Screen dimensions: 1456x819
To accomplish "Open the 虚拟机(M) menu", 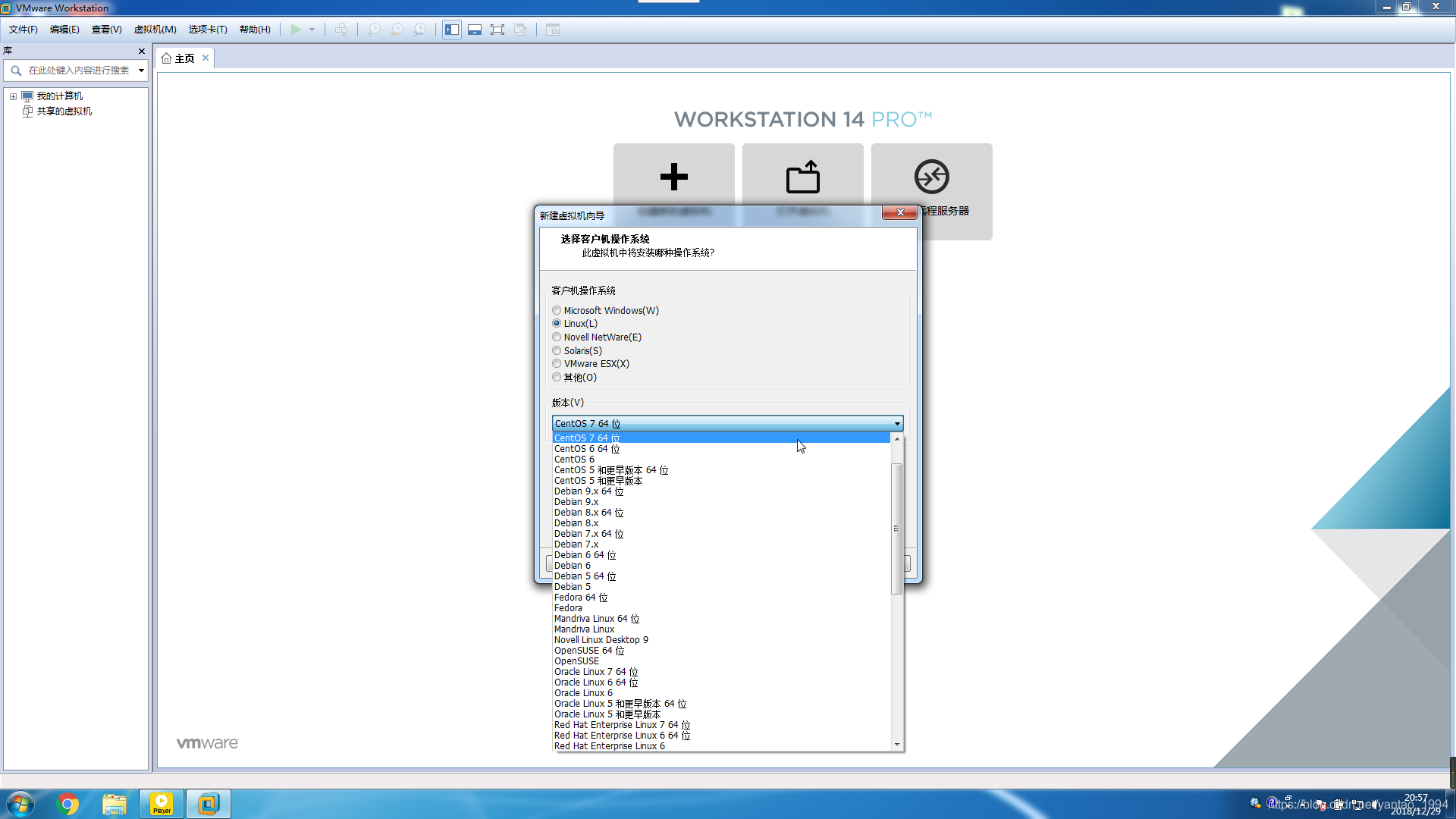I will tap(155, 30).
